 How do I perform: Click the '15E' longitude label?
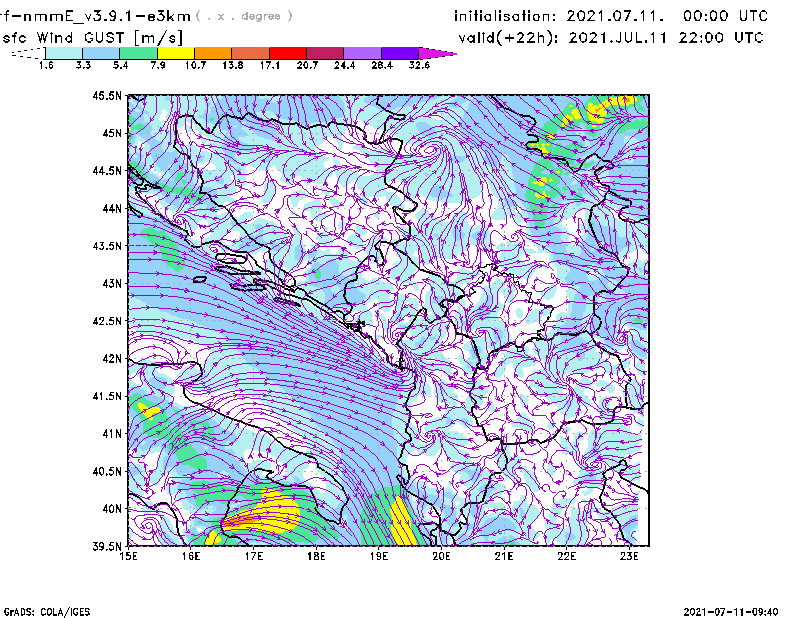click(128, 556)
